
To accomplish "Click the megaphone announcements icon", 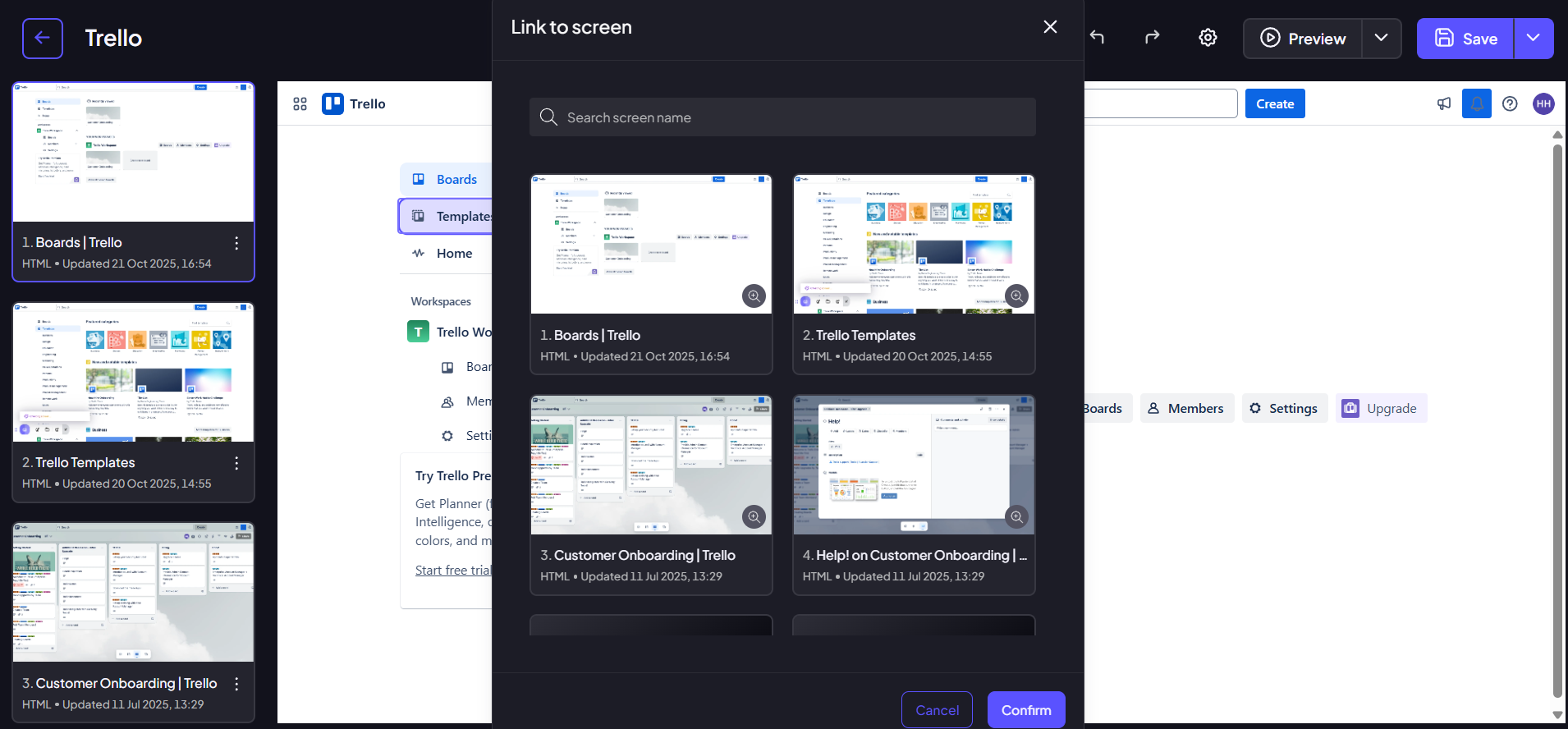I will click(x=1444, y=103).
